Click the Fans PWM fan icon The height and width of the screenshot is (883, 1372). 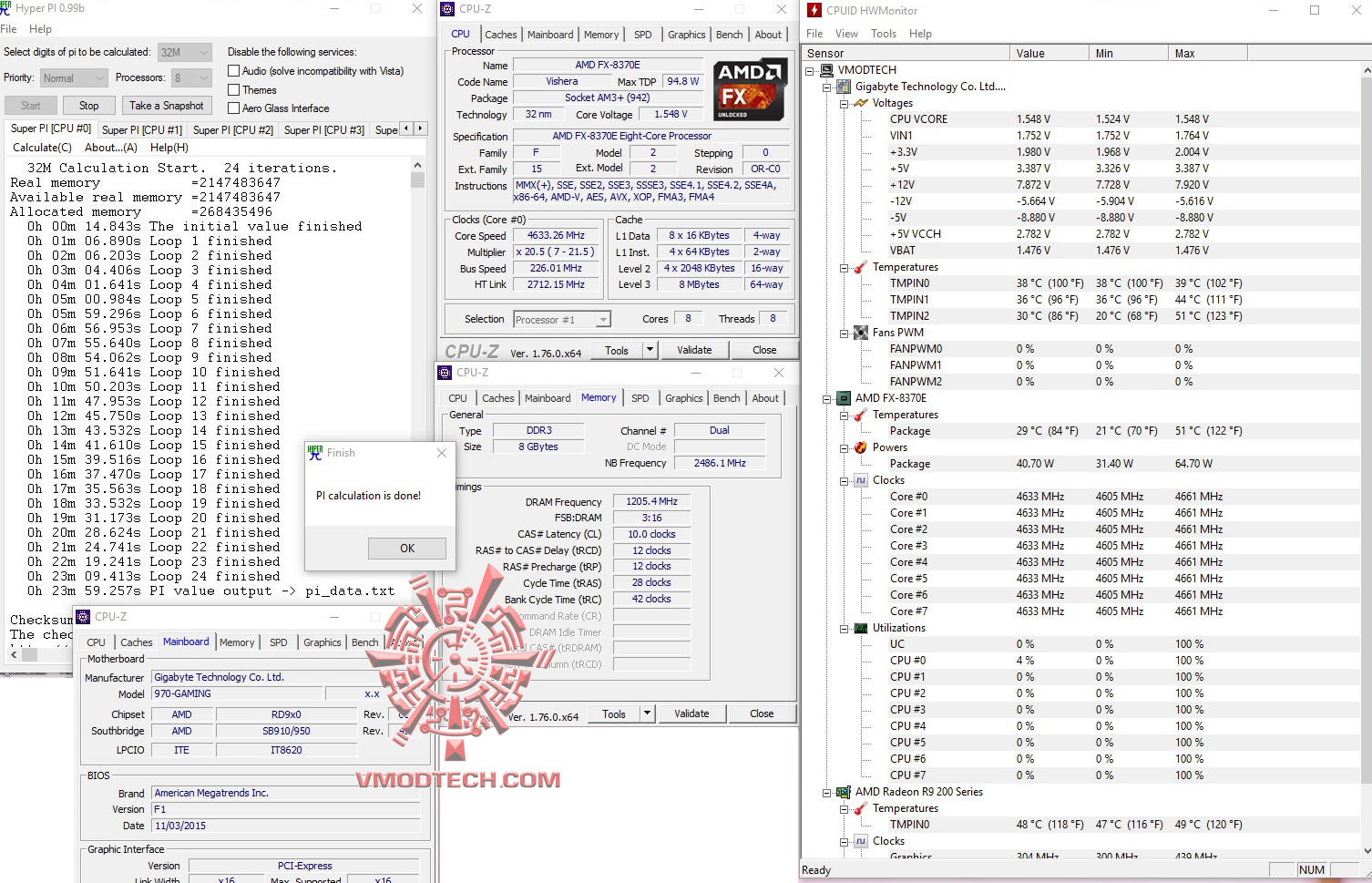[x=861, y=333]
